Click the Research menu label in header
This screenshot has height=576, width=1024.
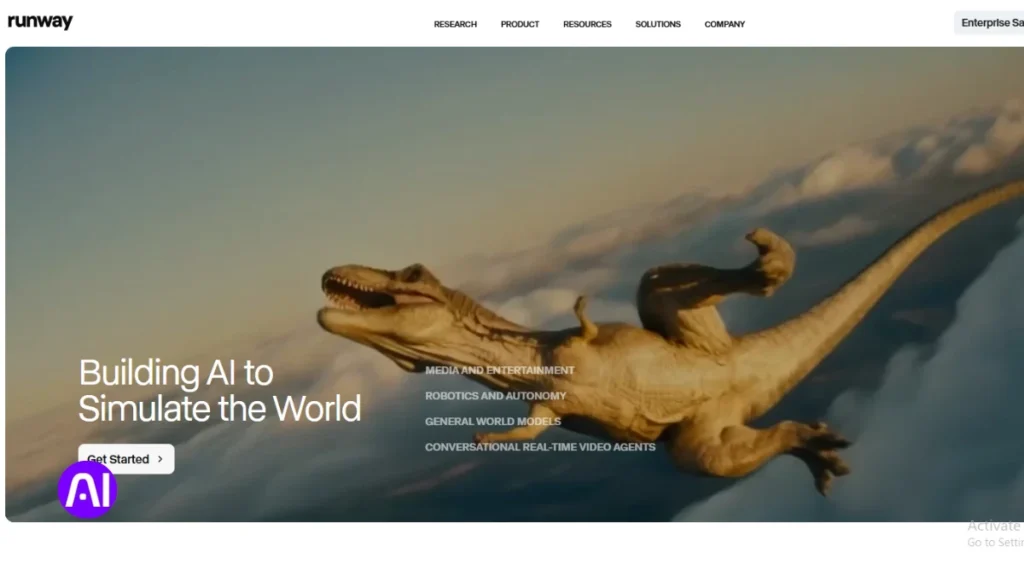455,24
